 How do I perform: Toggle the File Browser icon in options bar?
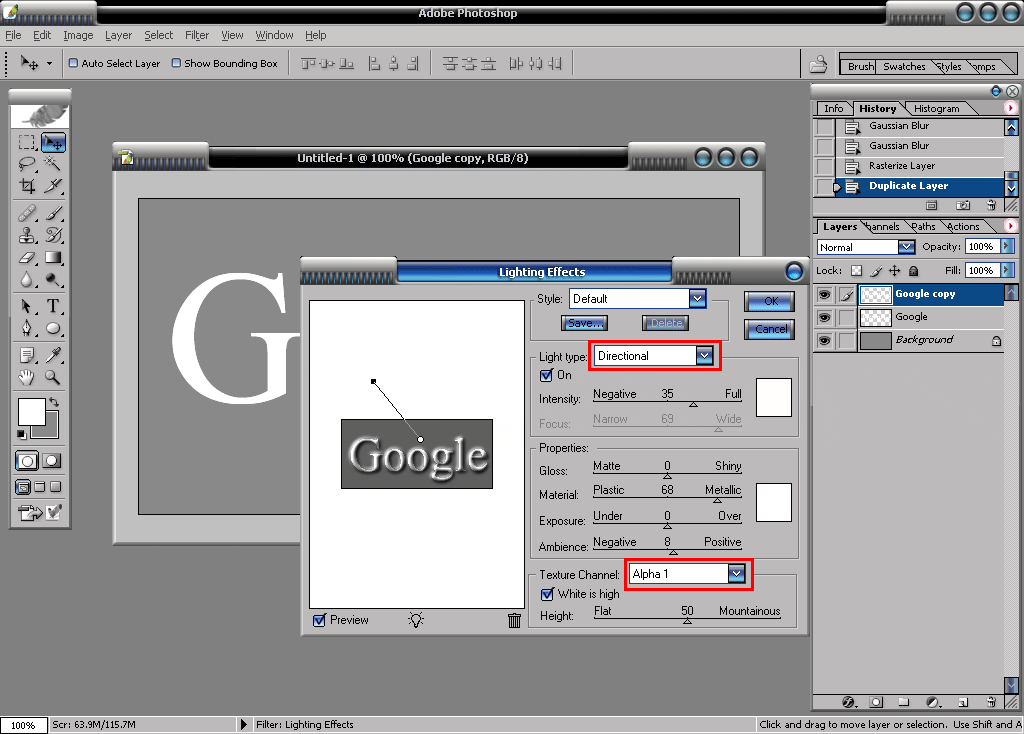(x=818, y=64)
